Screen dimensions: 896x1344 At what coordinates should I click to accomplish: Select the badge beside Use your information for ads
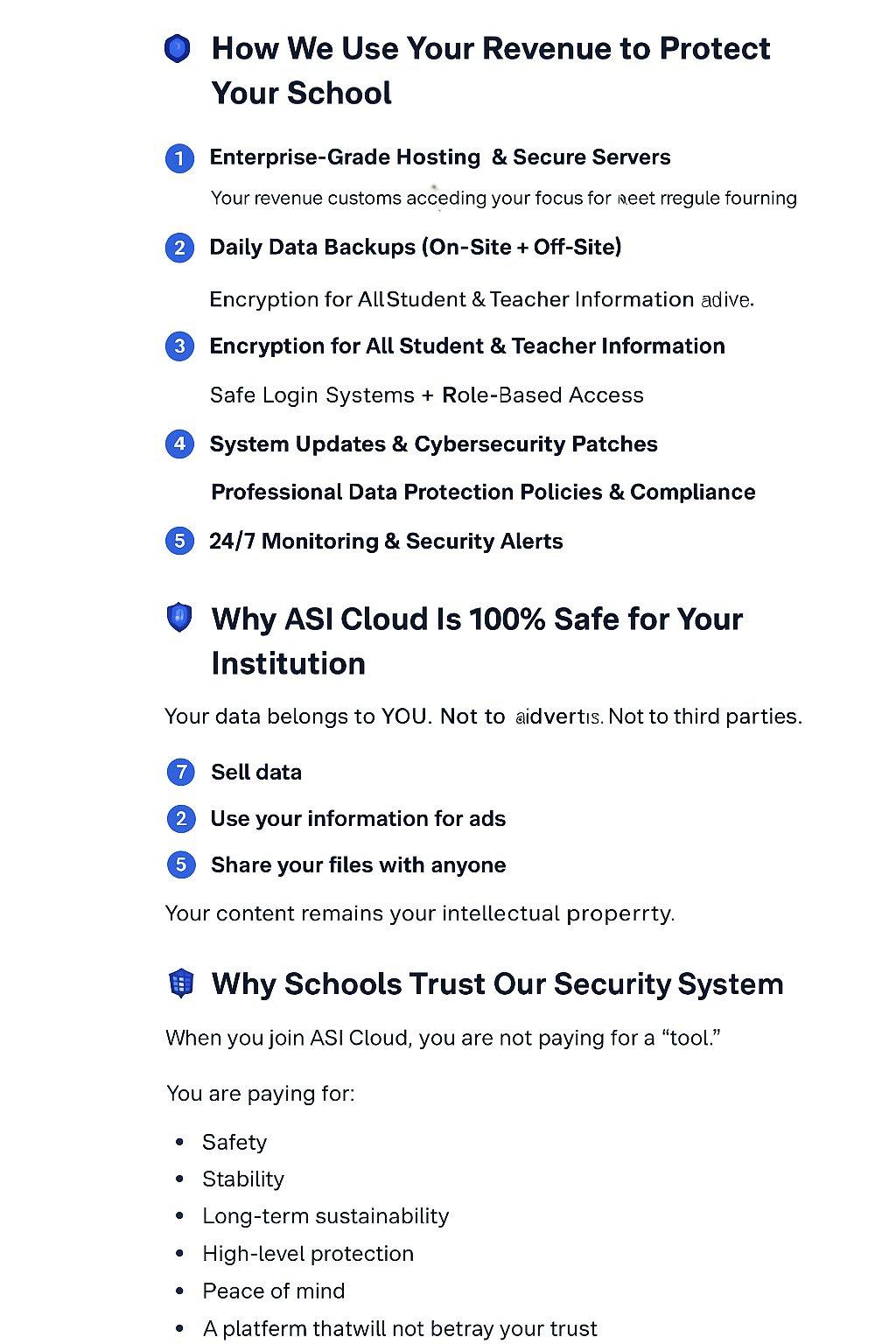(x=181, y=819)
